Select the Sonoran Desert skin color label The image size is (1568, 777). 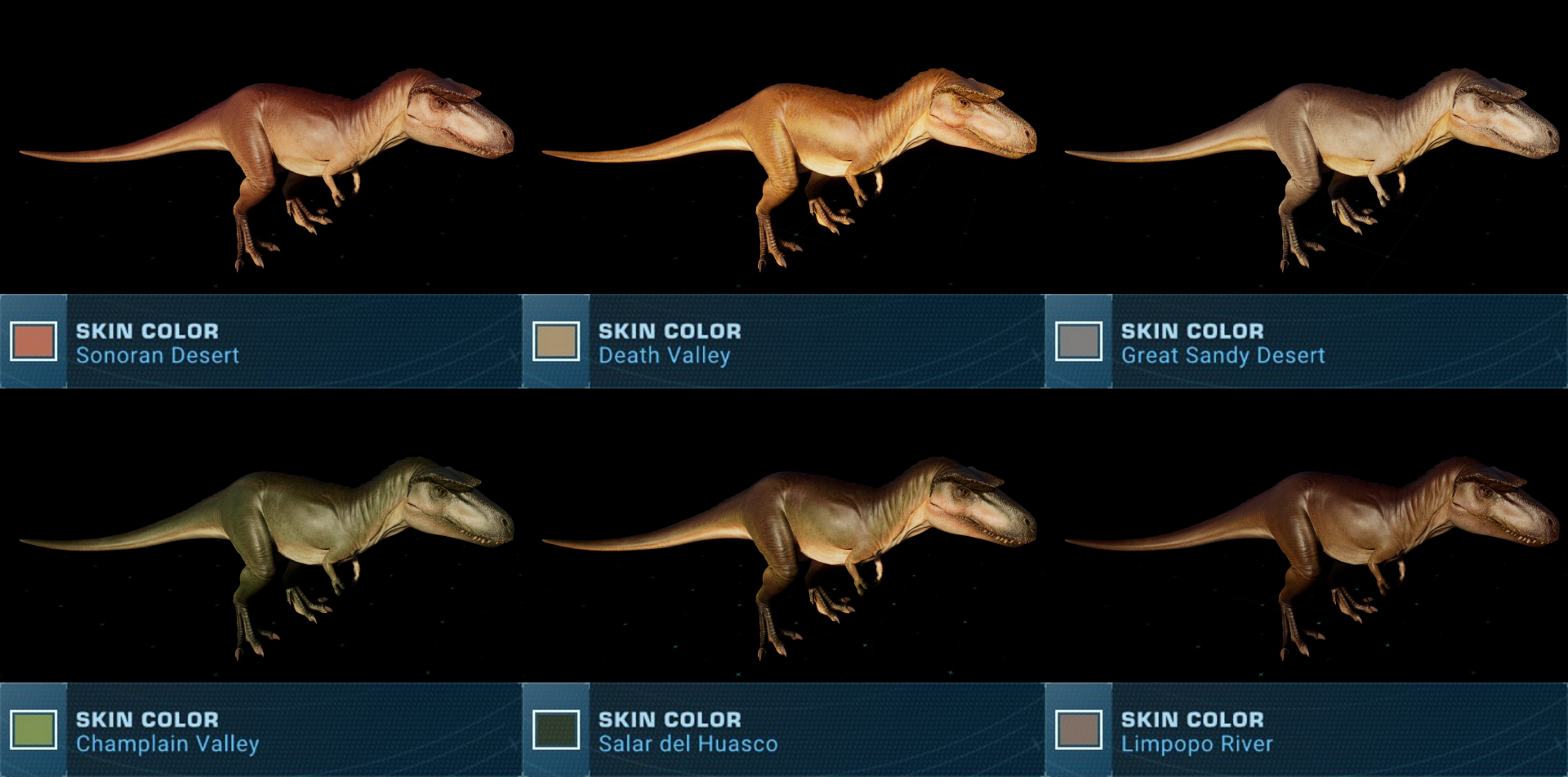[158, 355]
